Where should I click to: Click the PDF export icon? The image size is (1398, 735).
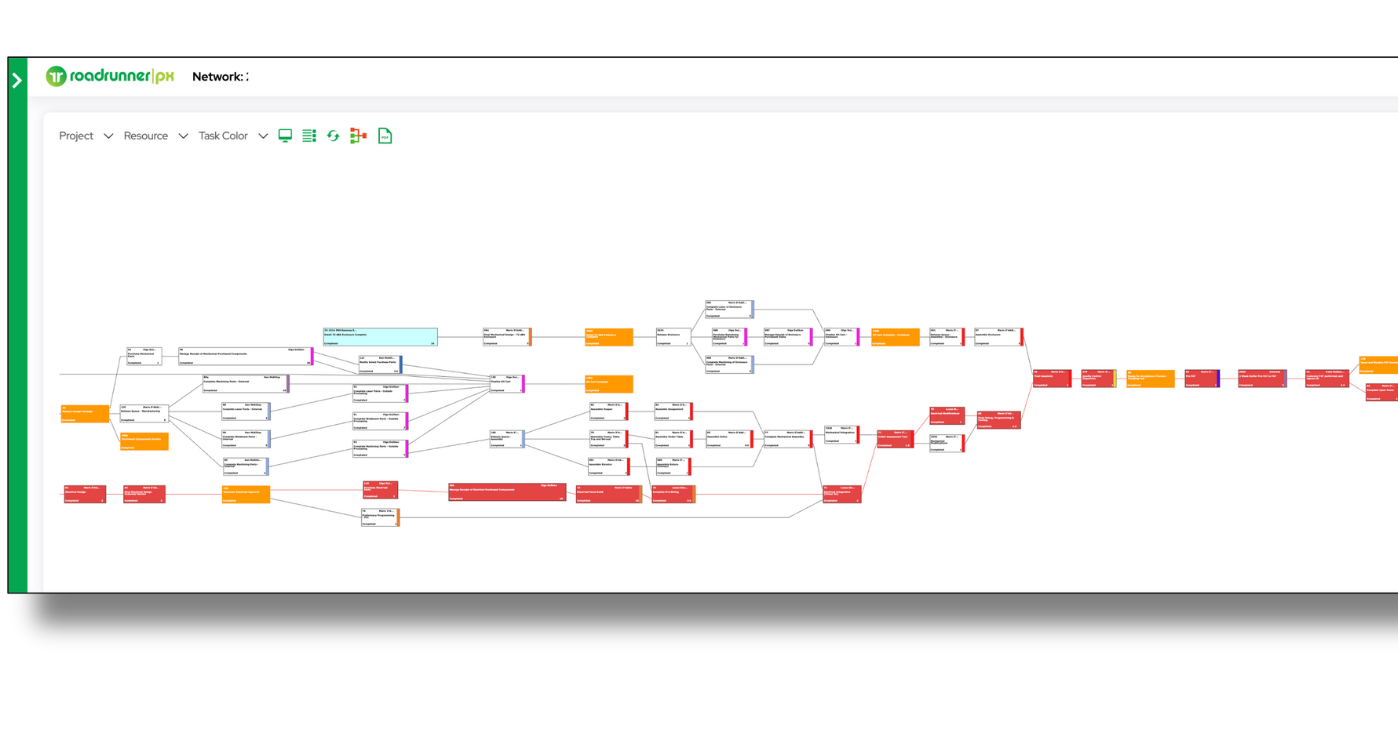[x=385, y=136]
